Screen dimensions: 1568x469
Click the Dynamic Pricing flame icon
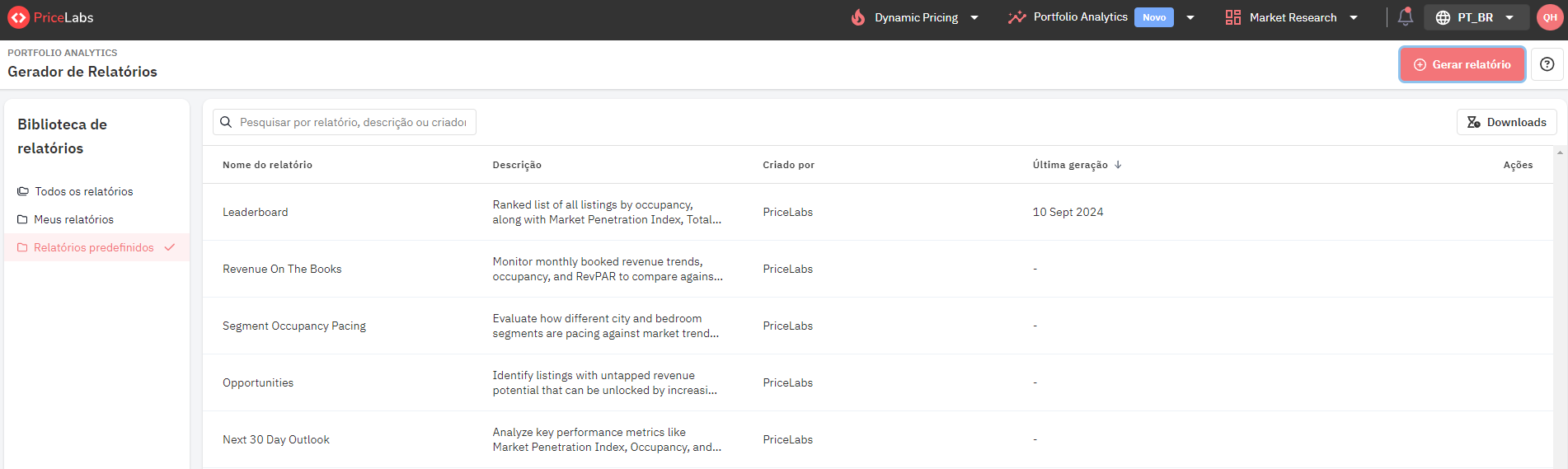click(858, 17)
